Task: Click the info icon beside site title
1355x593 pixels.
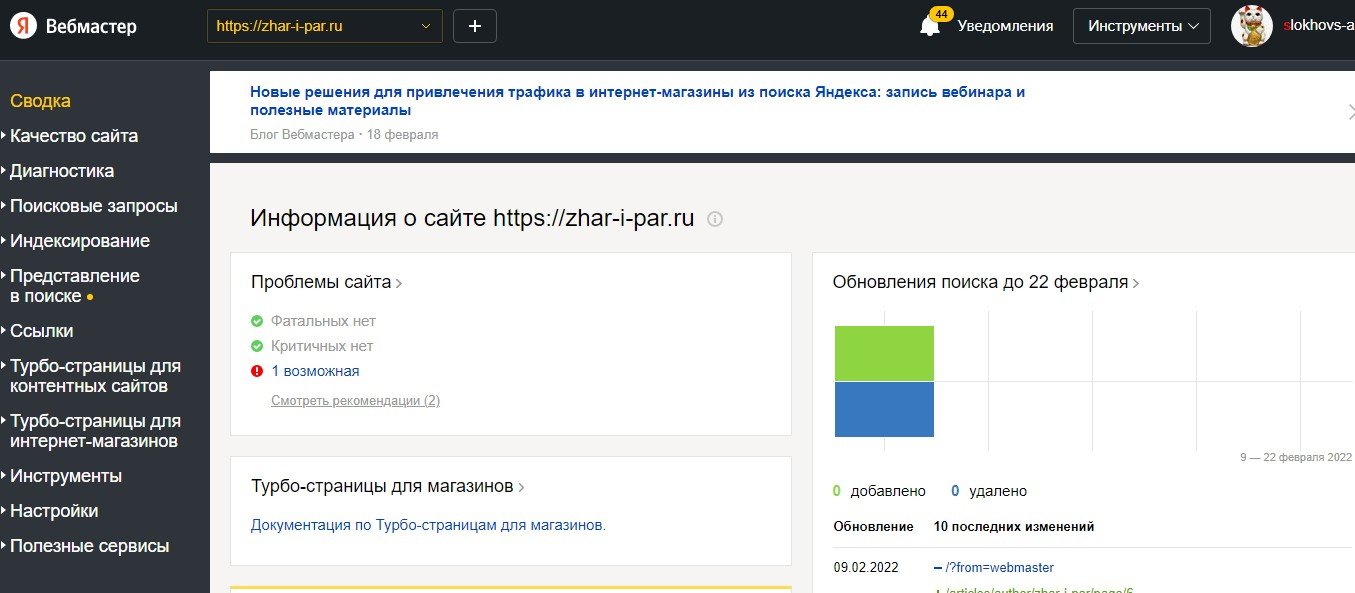Action: [715, 219]
